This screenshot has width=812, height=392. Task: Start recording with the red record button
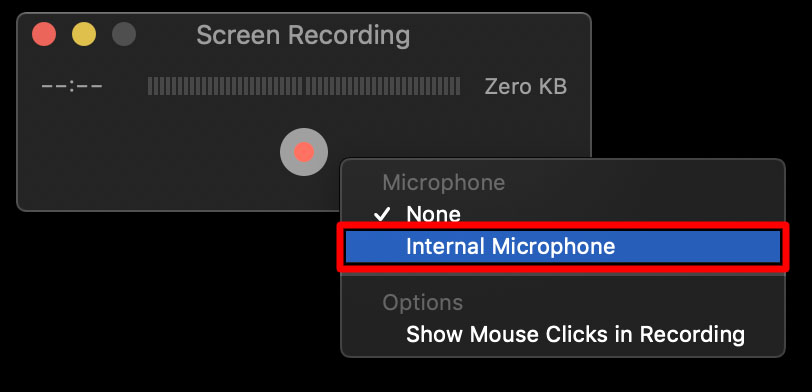pos(304,152)
